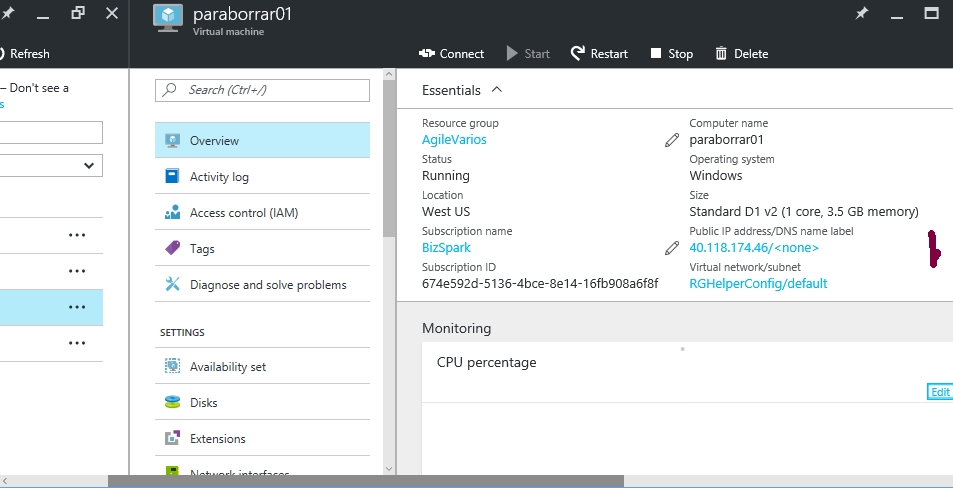Click Refresh in the left blade
The height and width of the screenshot is (488, 953).
pyautogui.click(x=24, y=53)
